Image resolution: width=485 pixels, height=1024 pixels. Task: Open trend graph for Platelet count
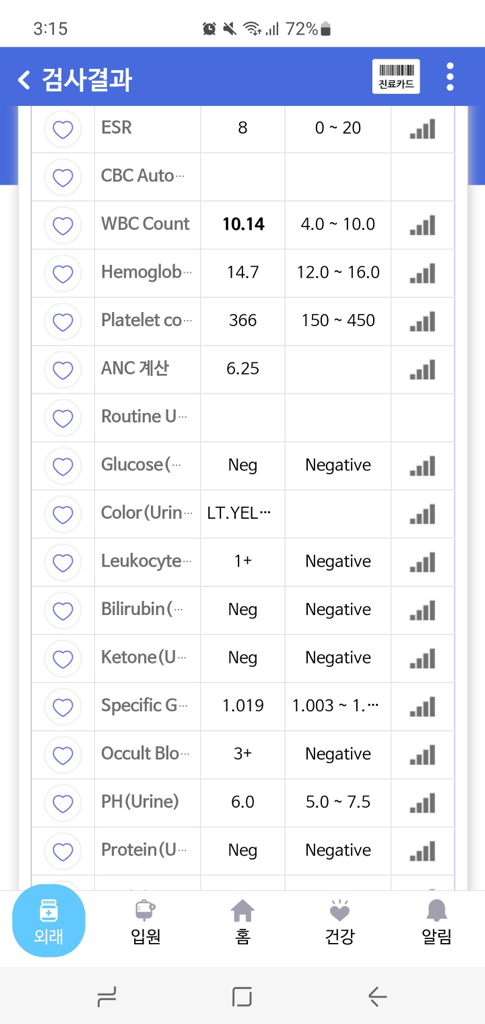pos(422,321)
